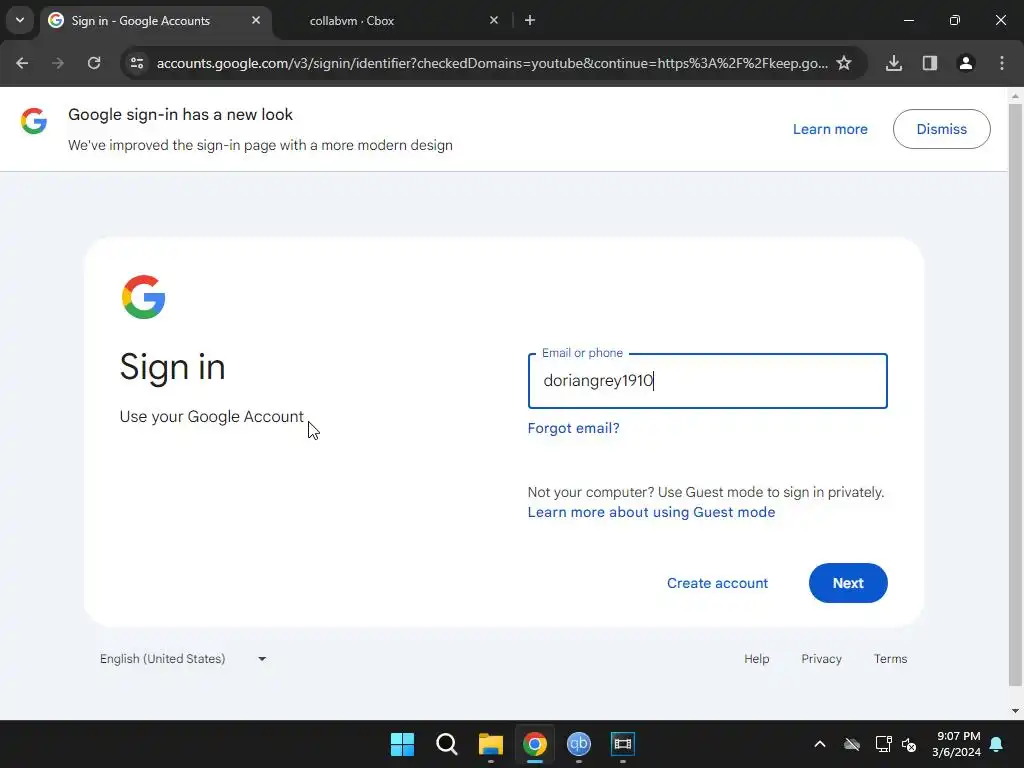This screenshot has width=1024, height=768.
Task: Select Sign in - Google Accounts tab
Action: (x=157, y=20)
